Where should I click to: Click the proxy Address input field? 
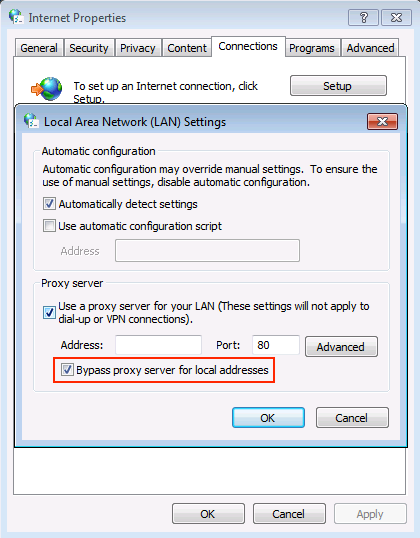click(x=158, y=345)
